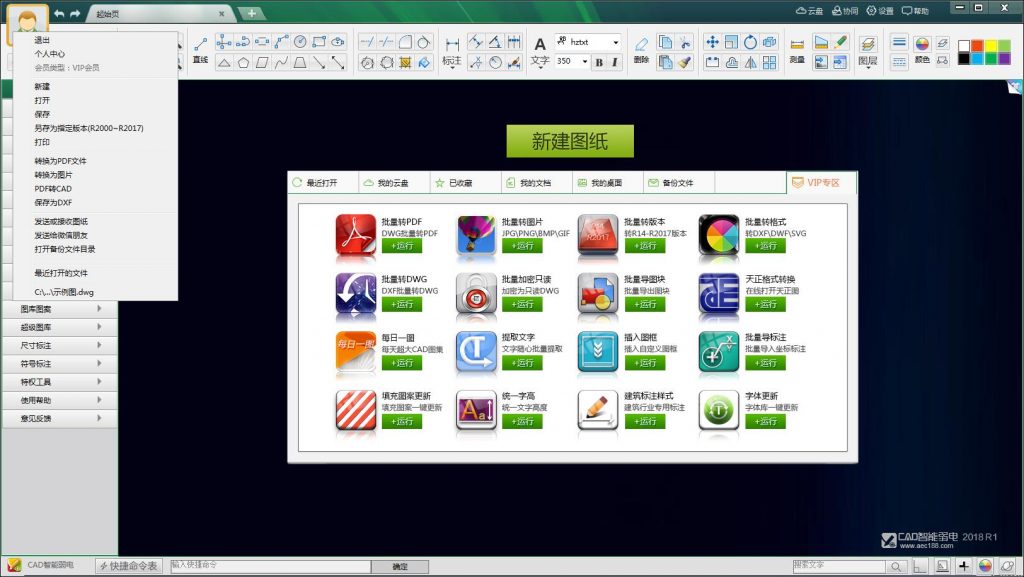Screen dimensions: 1024x577
Task: Open the 标注 dimension tool
Action: [452, 52]
